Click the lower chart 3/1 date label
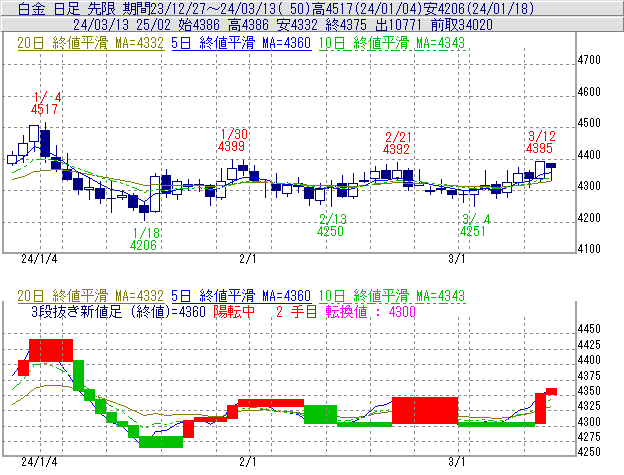This screenshot has height=475, width=624. click(x=457, y=462)
